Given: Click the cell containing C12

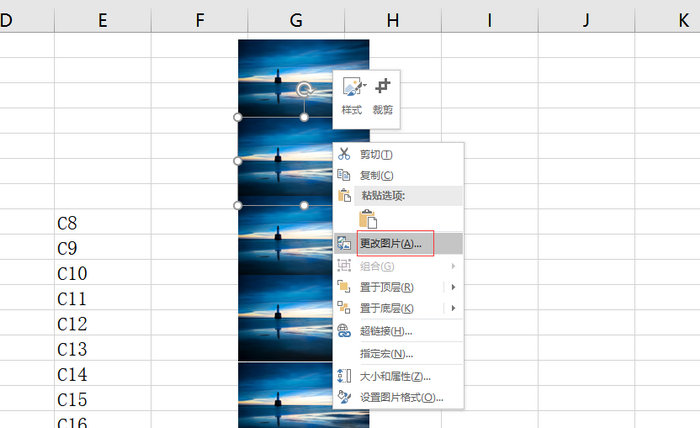Looking at the screenshot, I should pyautogui.click(x=103, y=323).
